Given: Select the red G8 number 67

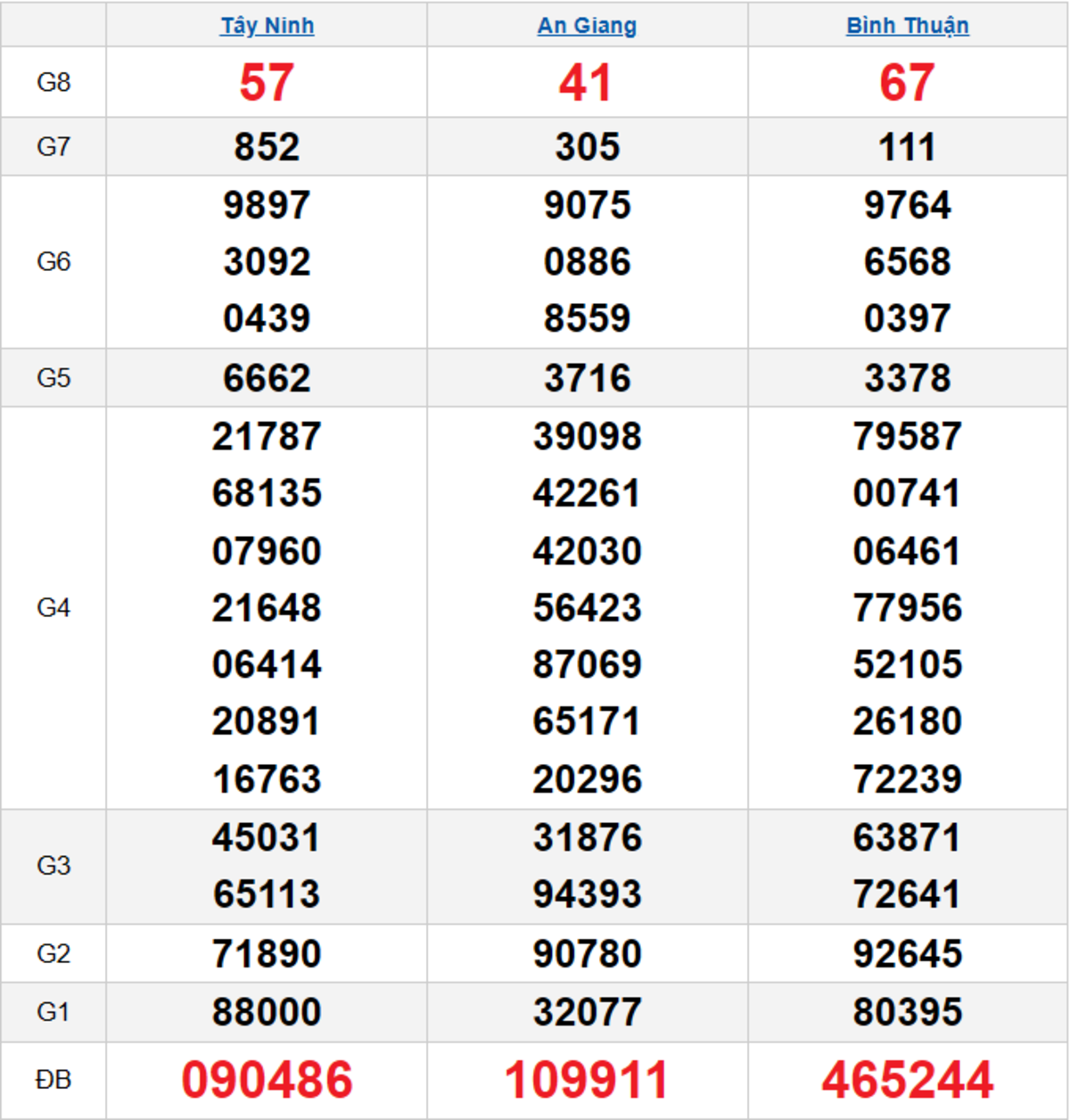Looking at the screenshot, I should [907, 82].
